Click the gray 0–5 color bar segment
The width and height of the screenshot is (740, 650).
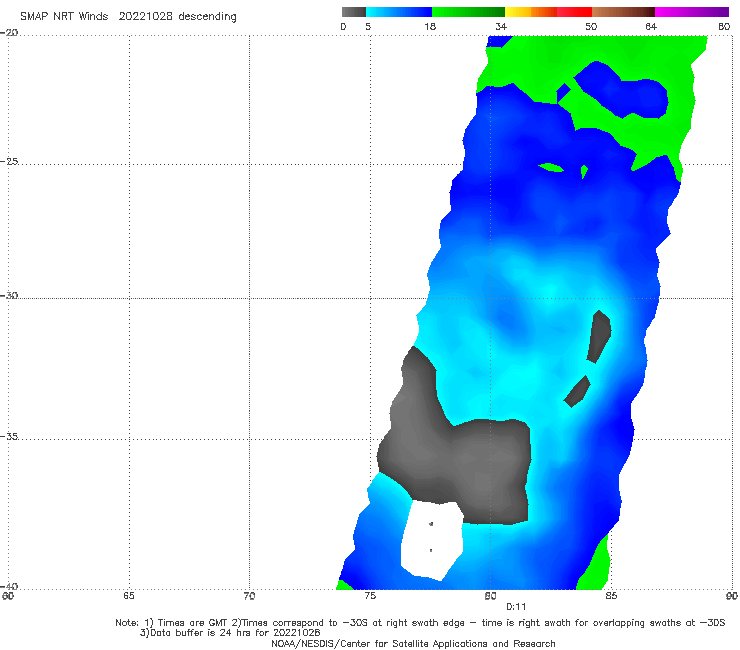(x=354, y=12)
